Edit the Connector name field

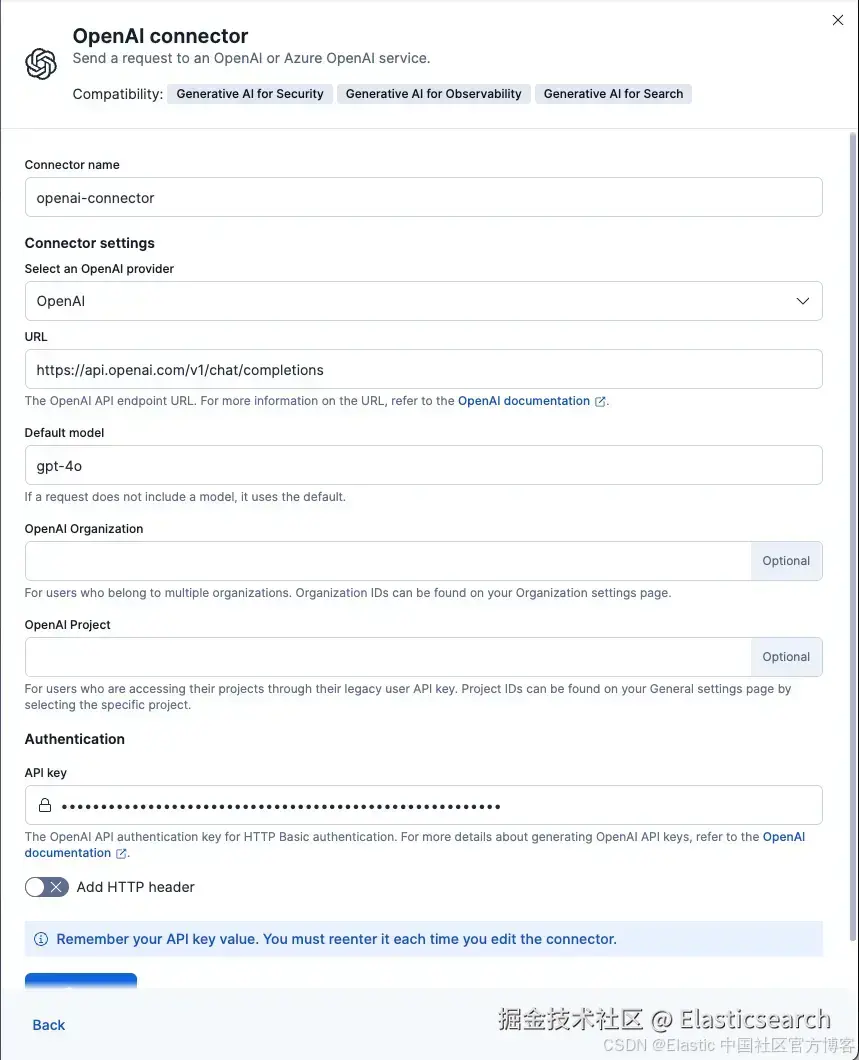tap(423, 198)
